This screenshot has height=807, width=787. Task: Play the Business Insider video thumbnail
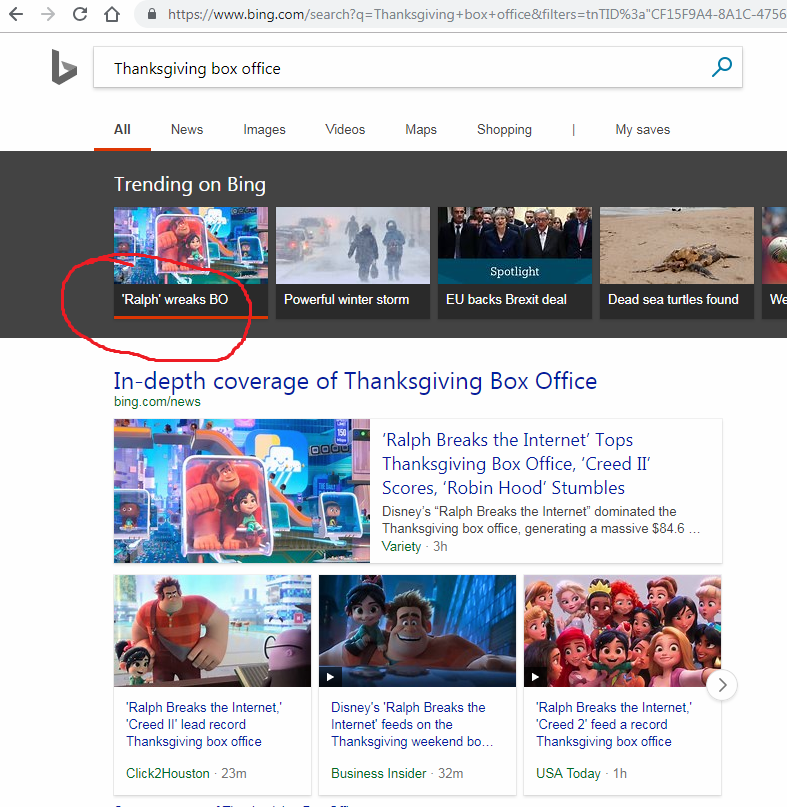click(x=417, y=630)
